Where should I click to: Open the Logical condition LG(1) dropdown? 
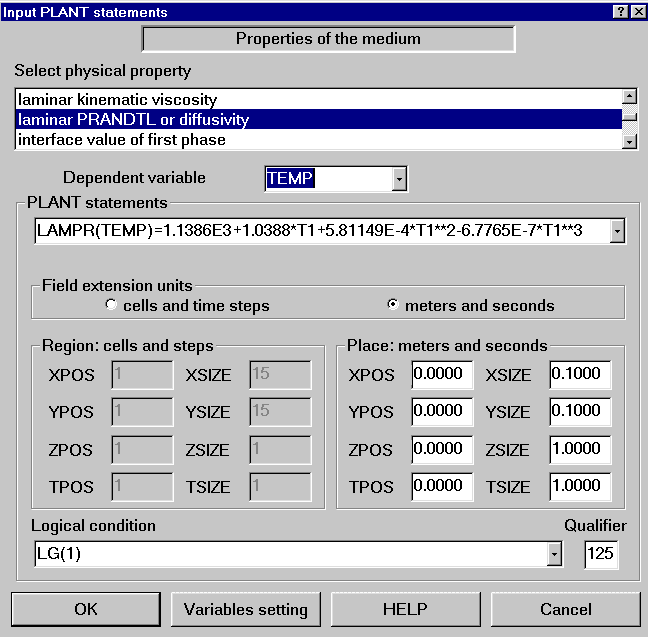point(554,554)
